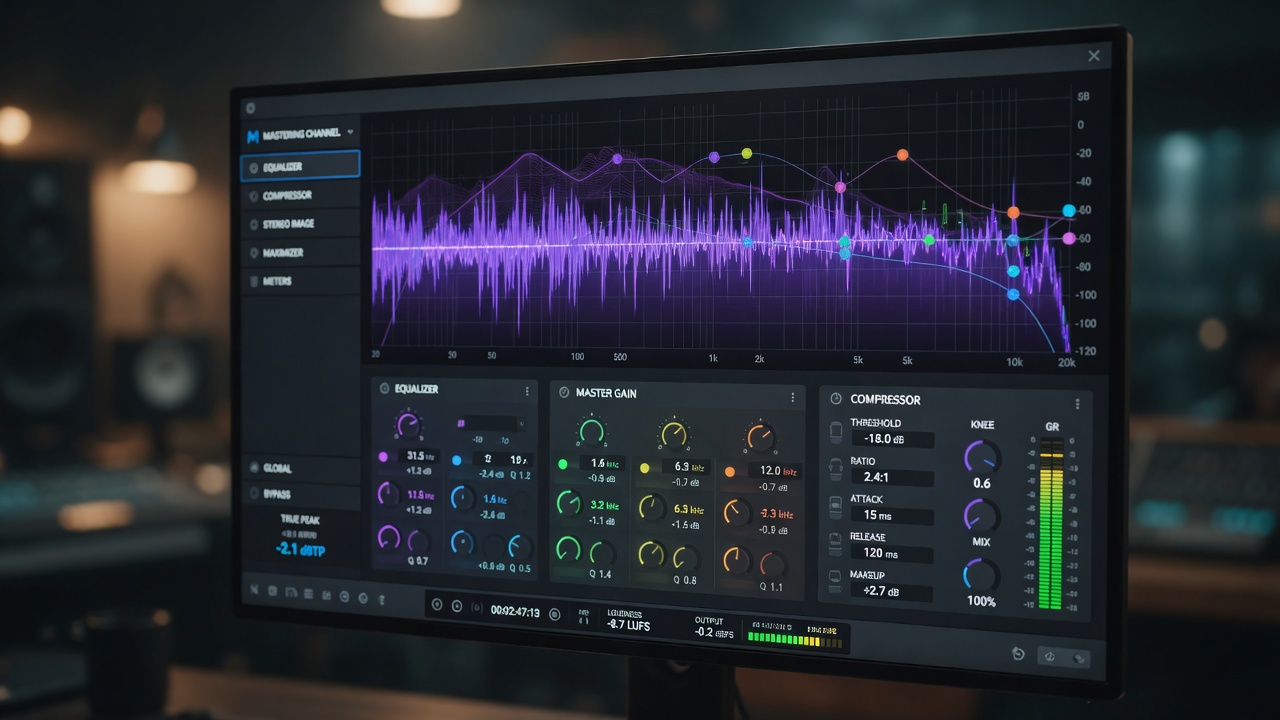Toggle the Bypass option

tap(300, 494)
